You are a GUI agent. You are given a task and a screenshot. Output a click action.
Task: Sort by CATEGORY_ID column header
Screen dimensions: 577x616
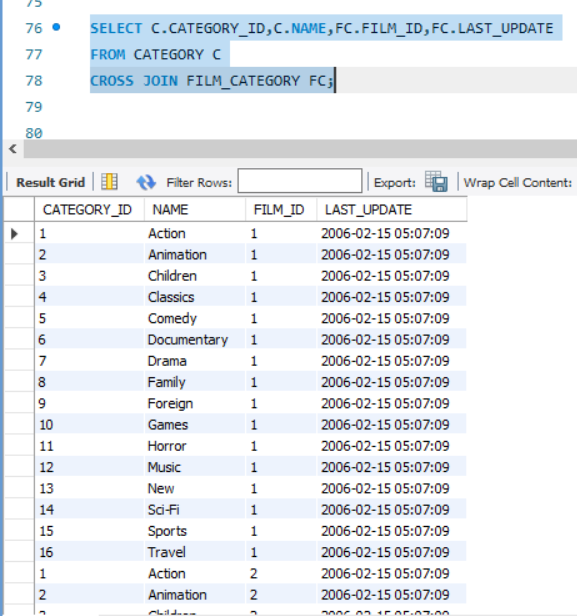click(x=89, y=210)
